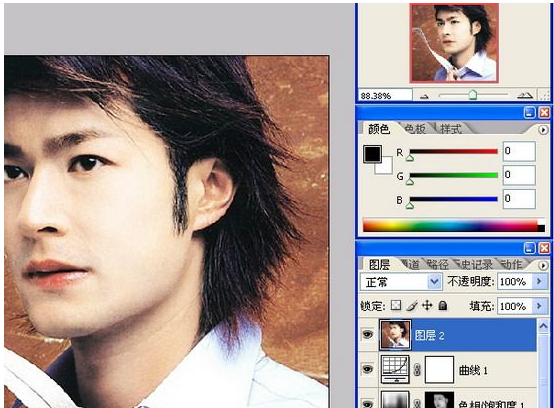Screen dimensions: 554x408
Task: Click the 不透明度 opacity 100% field
Action: [x=514, y=282]
